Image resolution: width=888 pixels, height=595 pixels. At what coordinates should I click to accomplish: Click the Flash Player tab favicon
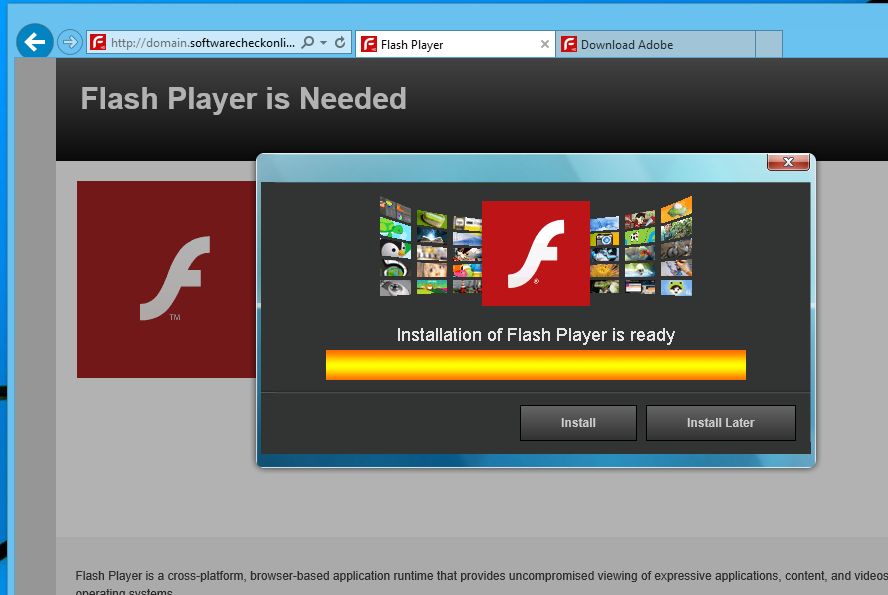369,44
